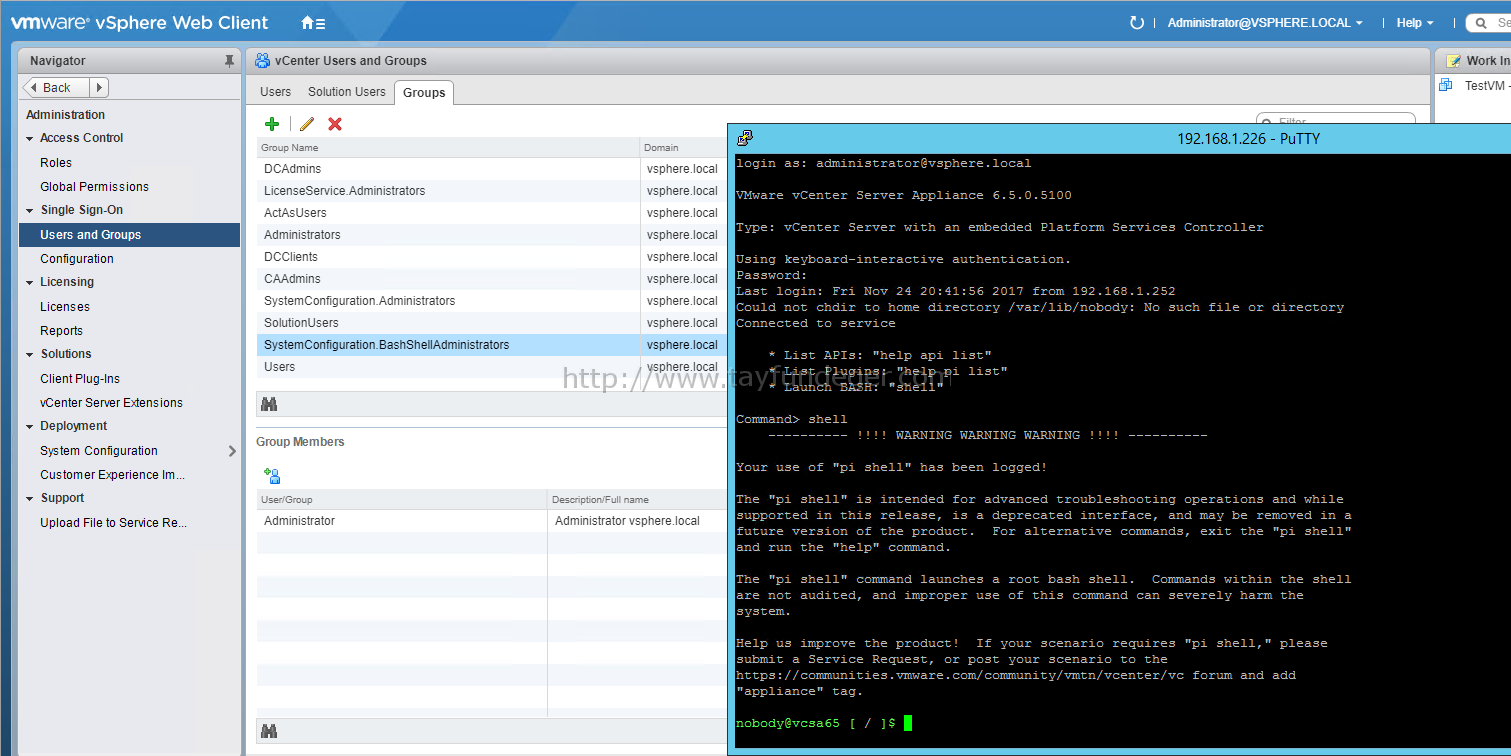Image resolution: width=1511 pixels, height=756 pixels.
Task: Open TestVM in Work In Progress
Action: tap(1486, 86)
